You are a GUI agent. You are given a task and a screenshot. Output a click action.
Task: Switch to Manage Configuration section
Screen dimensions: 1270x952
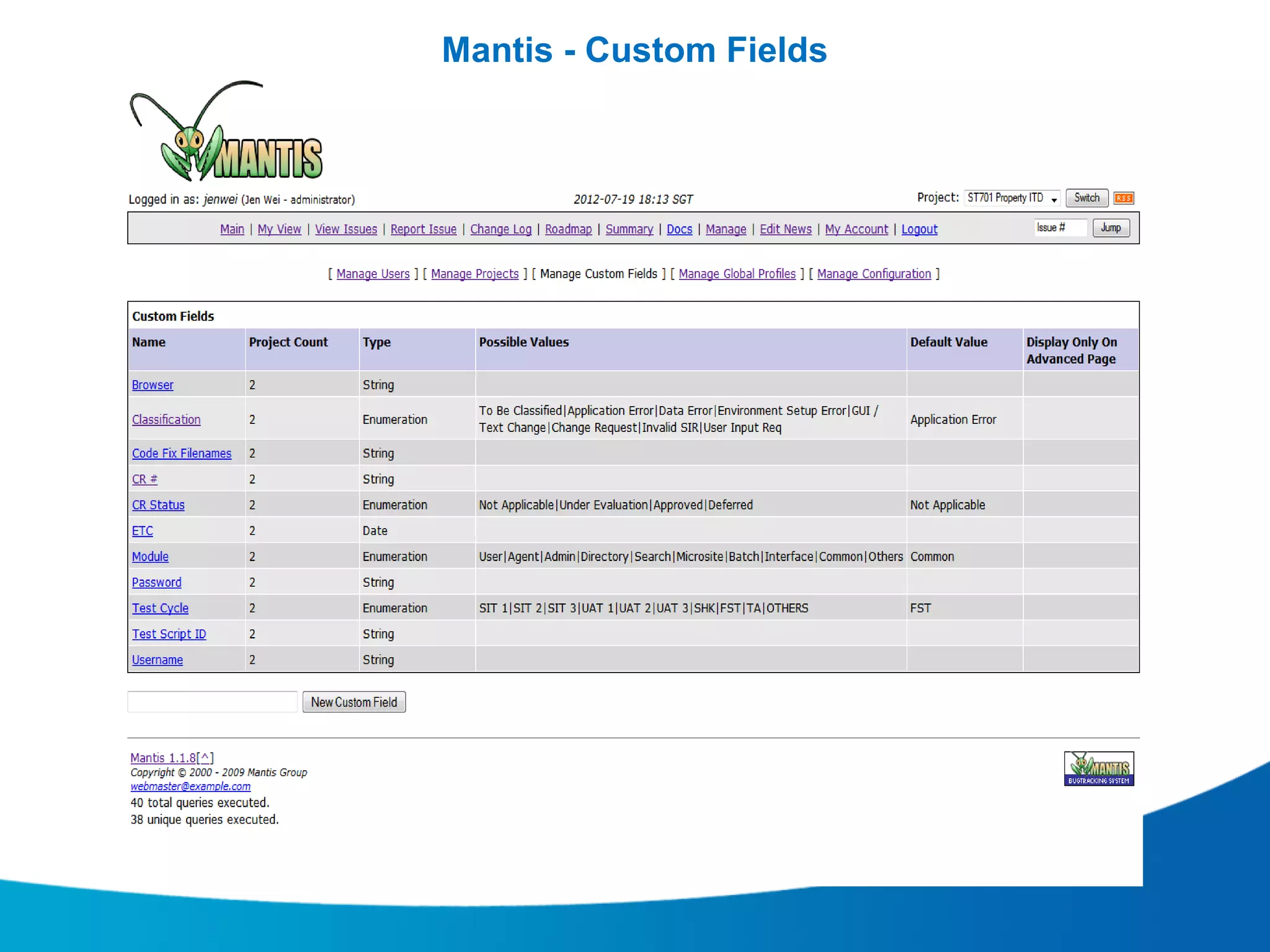coord(874,274)
